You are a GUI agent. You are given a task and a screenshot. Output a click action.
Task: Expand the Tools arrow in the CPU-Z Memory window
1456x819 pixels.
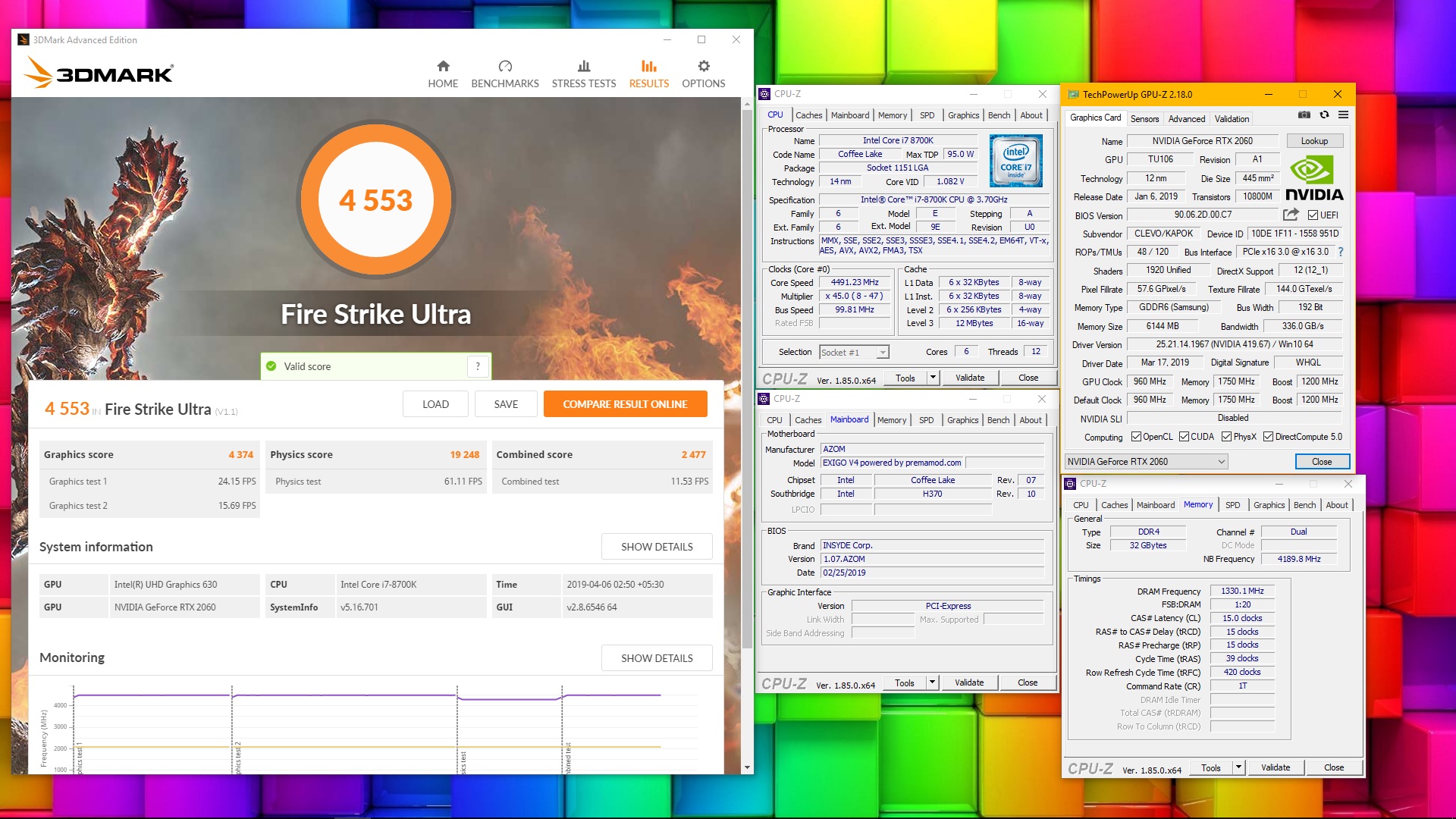coord(1238,767)
